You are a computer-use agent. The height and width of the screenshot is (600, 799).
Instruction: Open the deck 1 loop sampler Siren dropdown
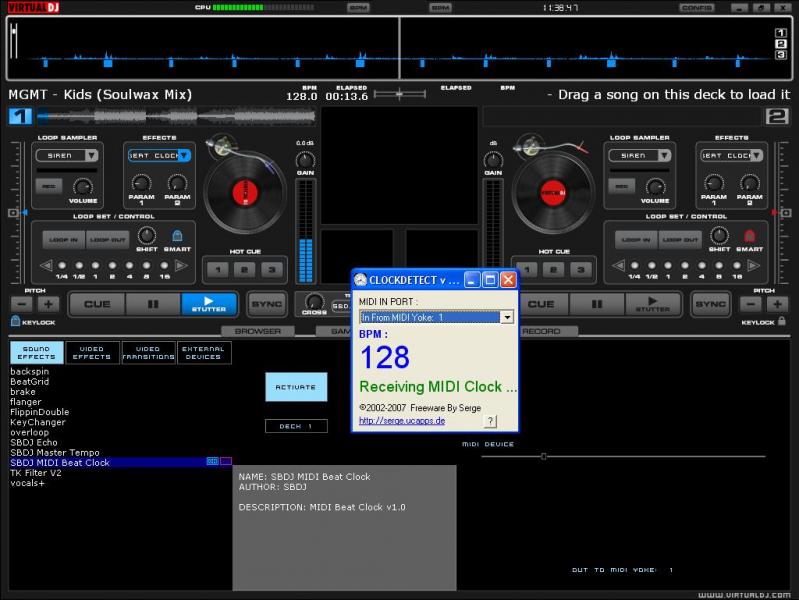(92, 155)
